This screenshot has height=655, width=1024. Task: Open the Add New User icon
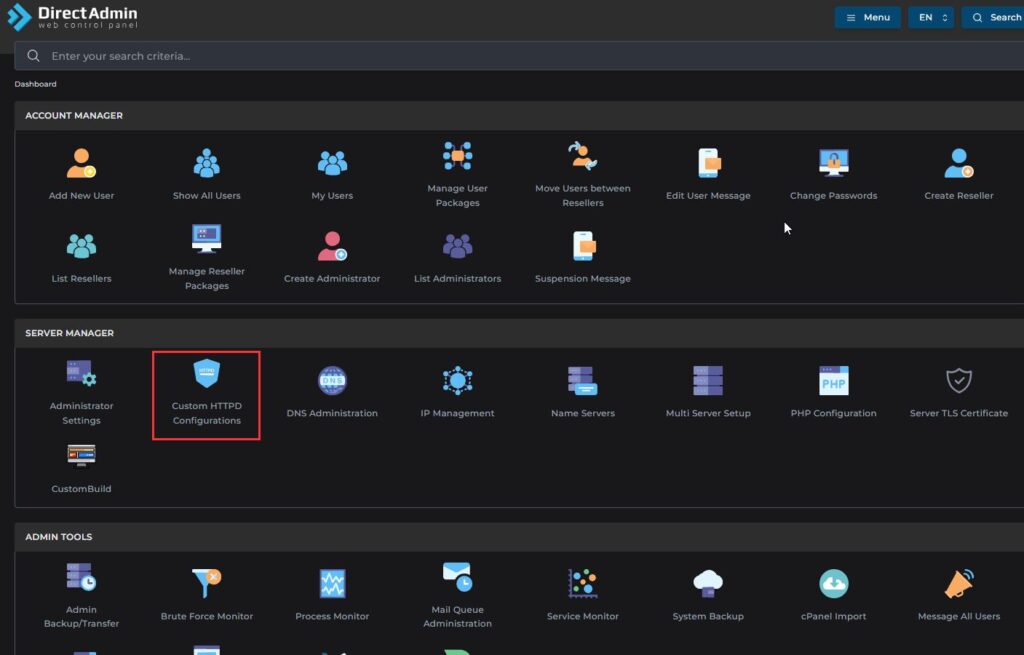[x=81, y=163]
